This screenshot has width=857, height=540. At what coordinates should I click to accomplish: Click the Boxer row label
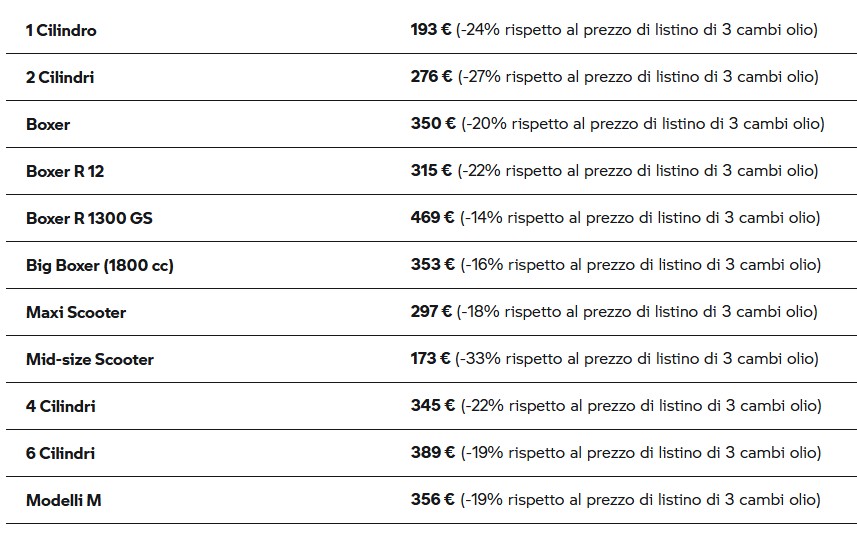click(48, 125)
